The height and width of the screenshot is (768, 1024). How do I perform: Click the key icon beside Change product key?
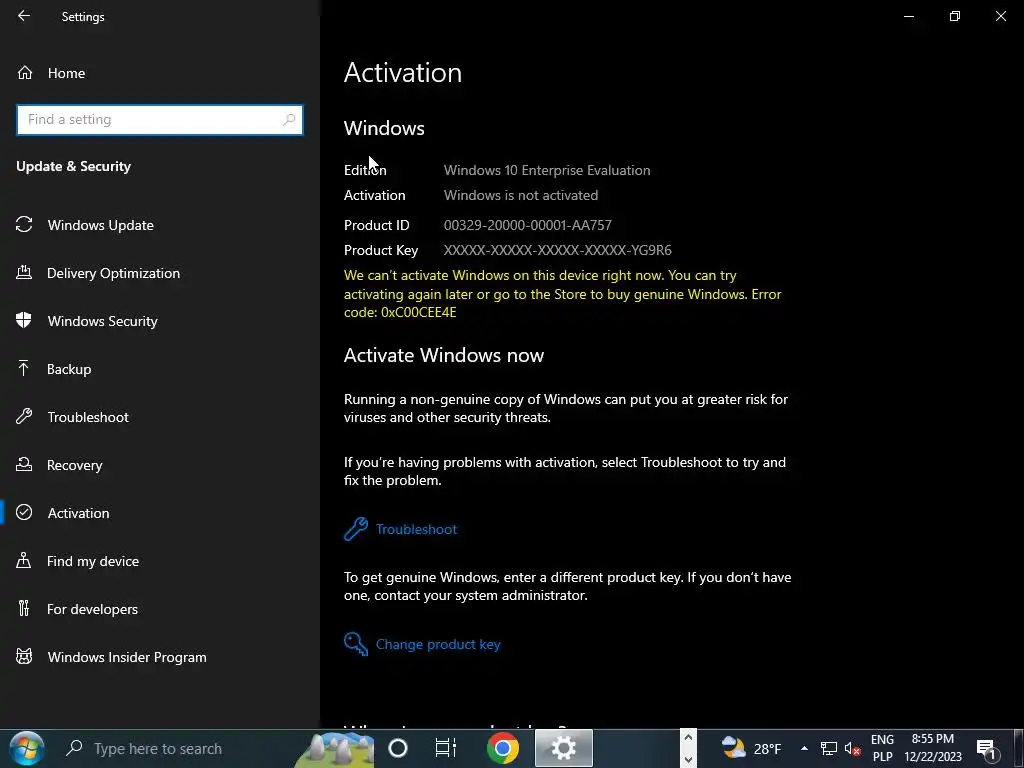coord(356,644)
